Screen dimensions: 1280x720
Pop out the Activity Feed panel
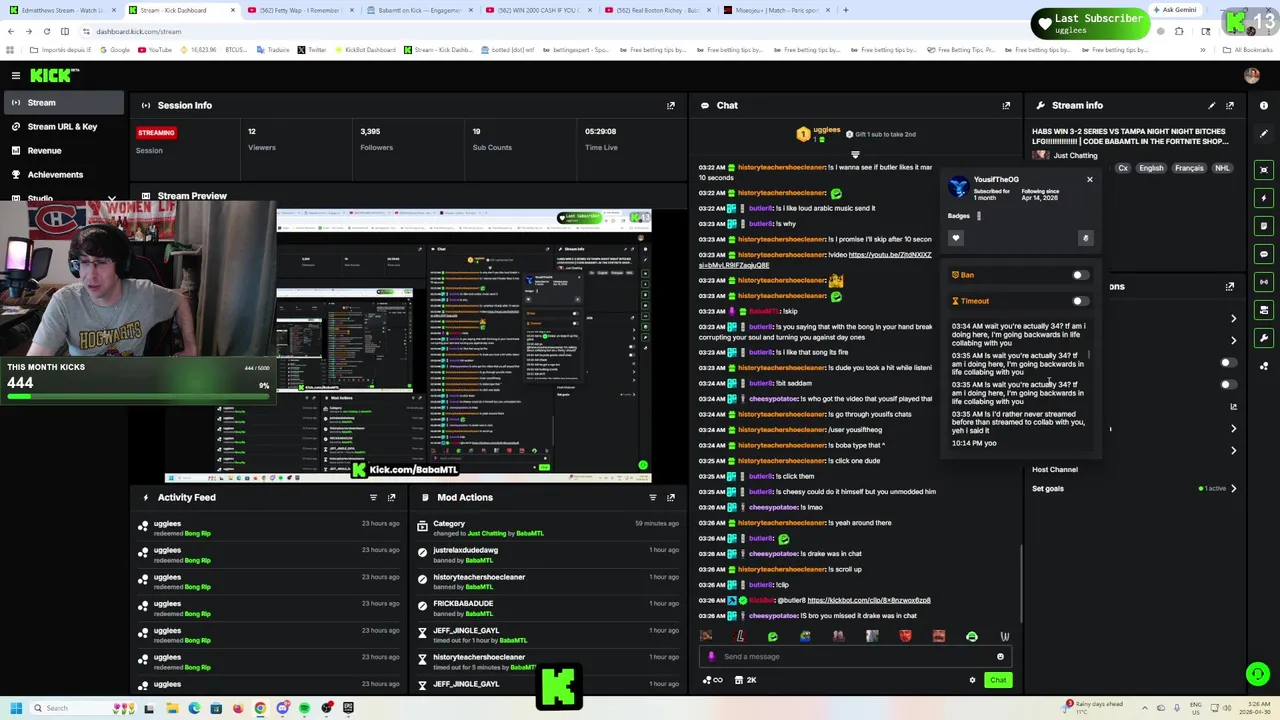point(391,497)
